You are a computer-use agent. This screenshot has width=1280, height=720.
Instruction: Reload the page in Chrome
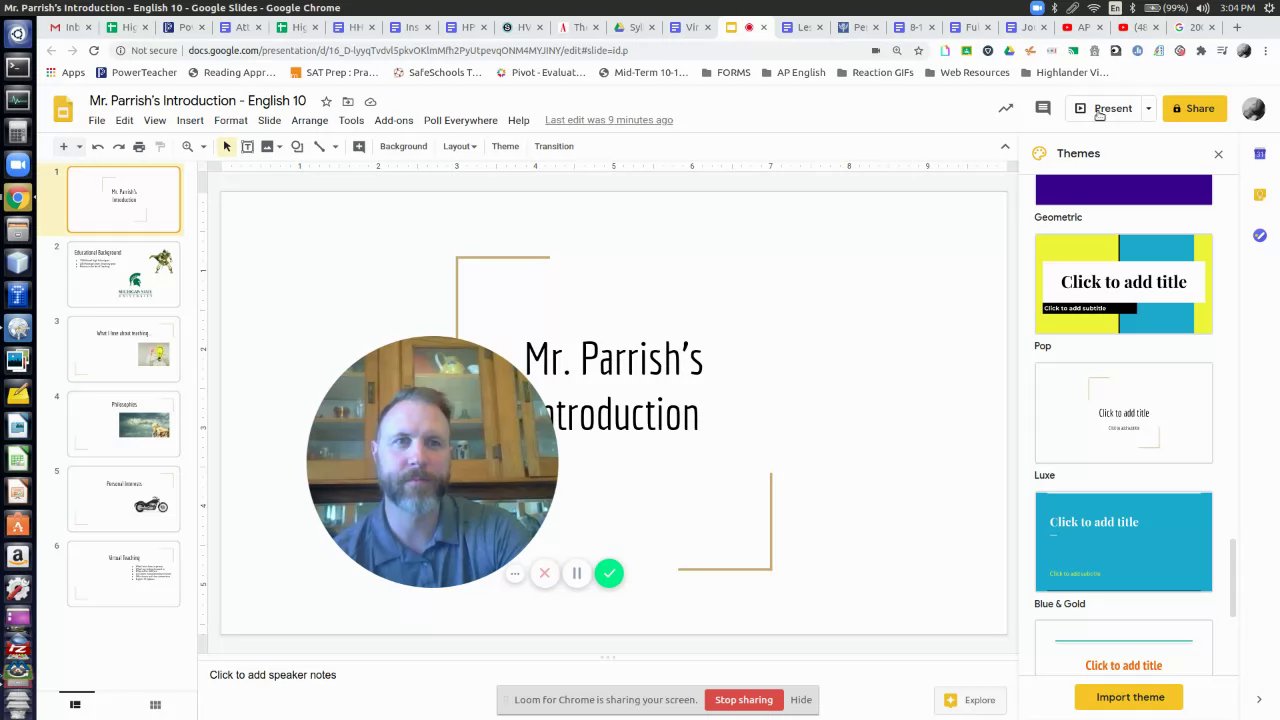pyautogui.click(x=94, y=50)
